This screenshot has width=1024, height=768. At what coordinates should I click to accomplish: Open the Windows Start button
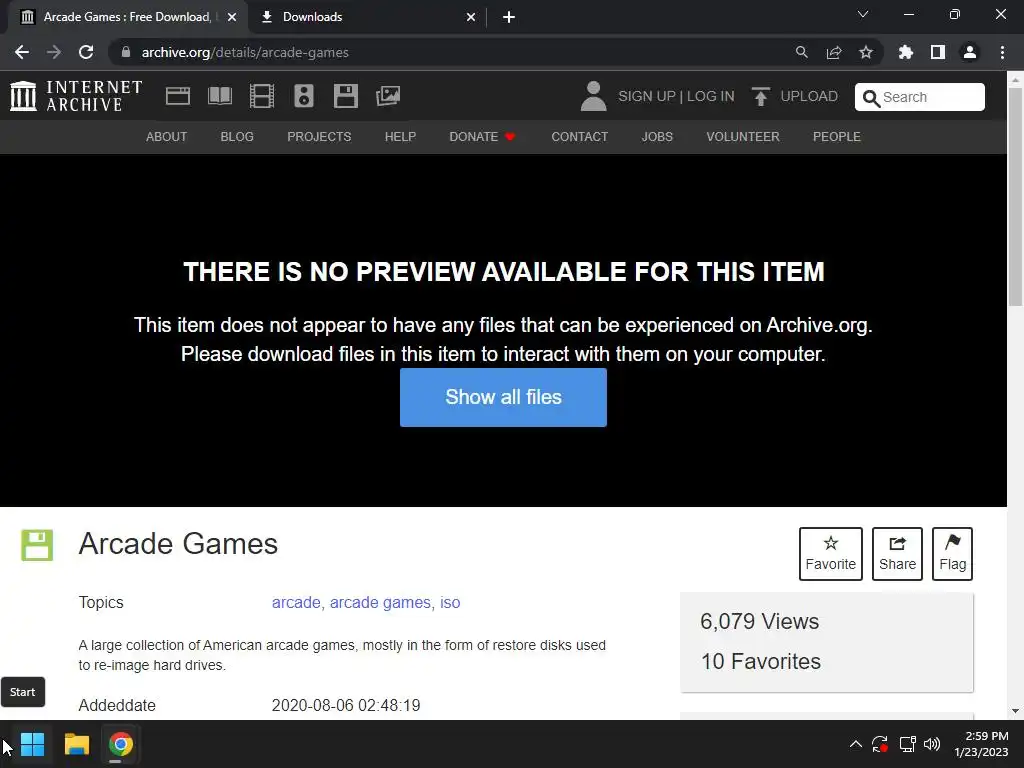coord(32,744)
